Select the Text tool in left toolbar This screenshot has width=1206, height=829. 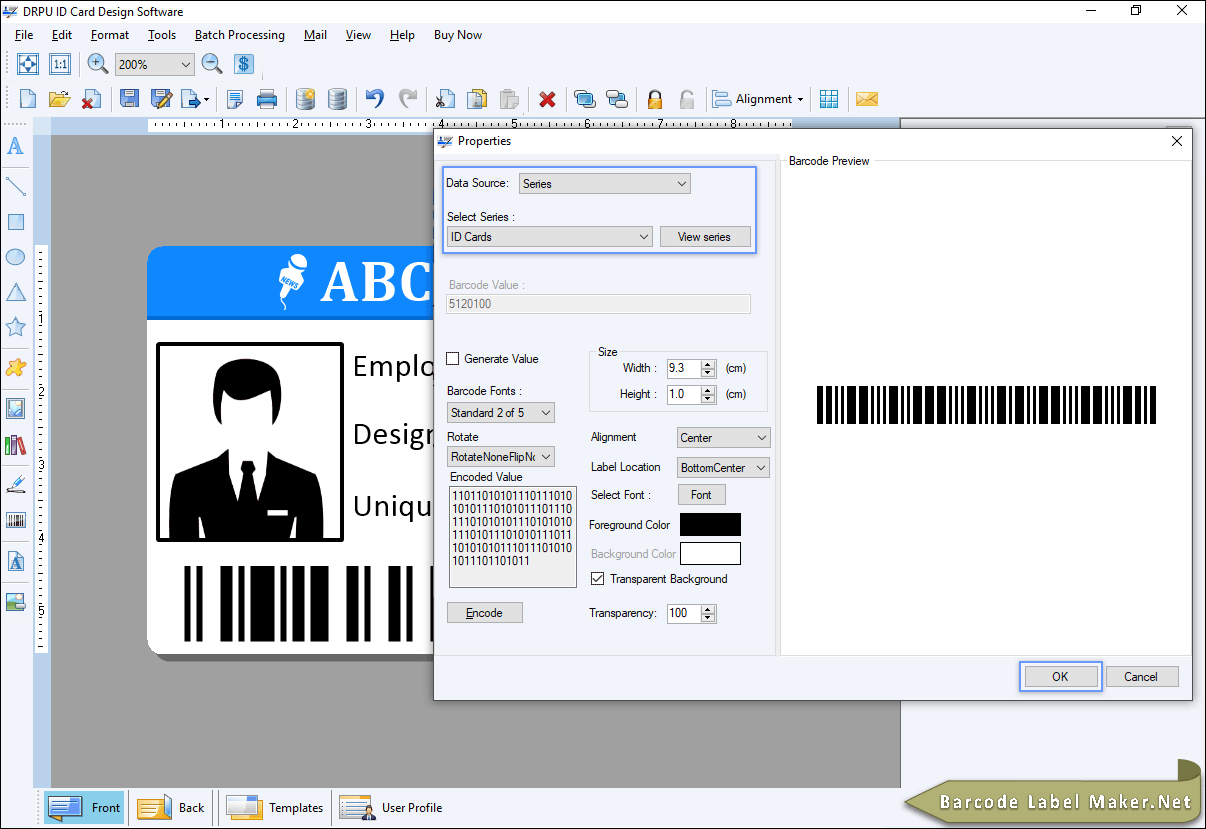[x=15, y=147]
